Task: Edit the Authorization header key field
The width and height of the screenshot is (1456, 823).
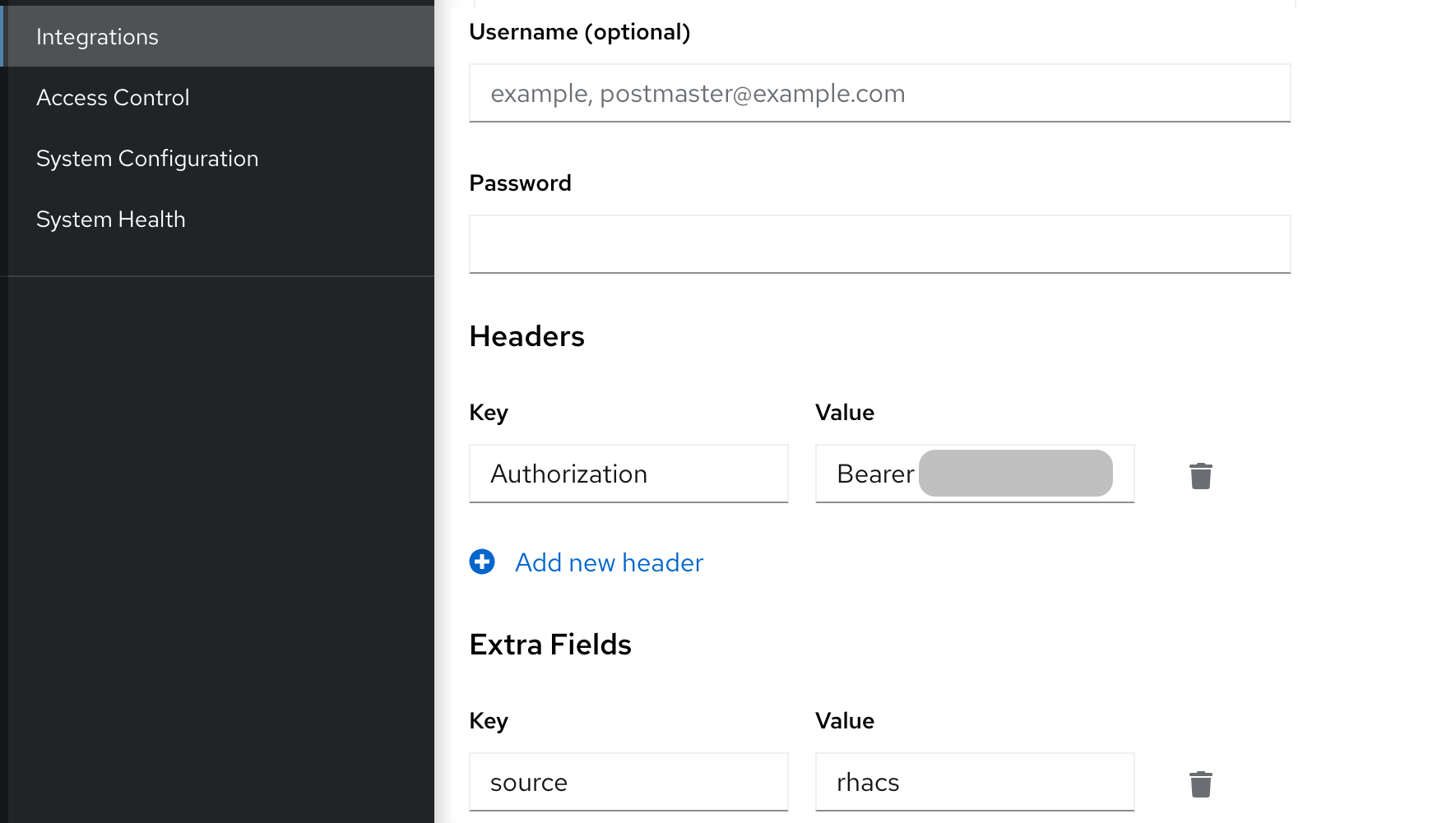Action: coord(628,474)
